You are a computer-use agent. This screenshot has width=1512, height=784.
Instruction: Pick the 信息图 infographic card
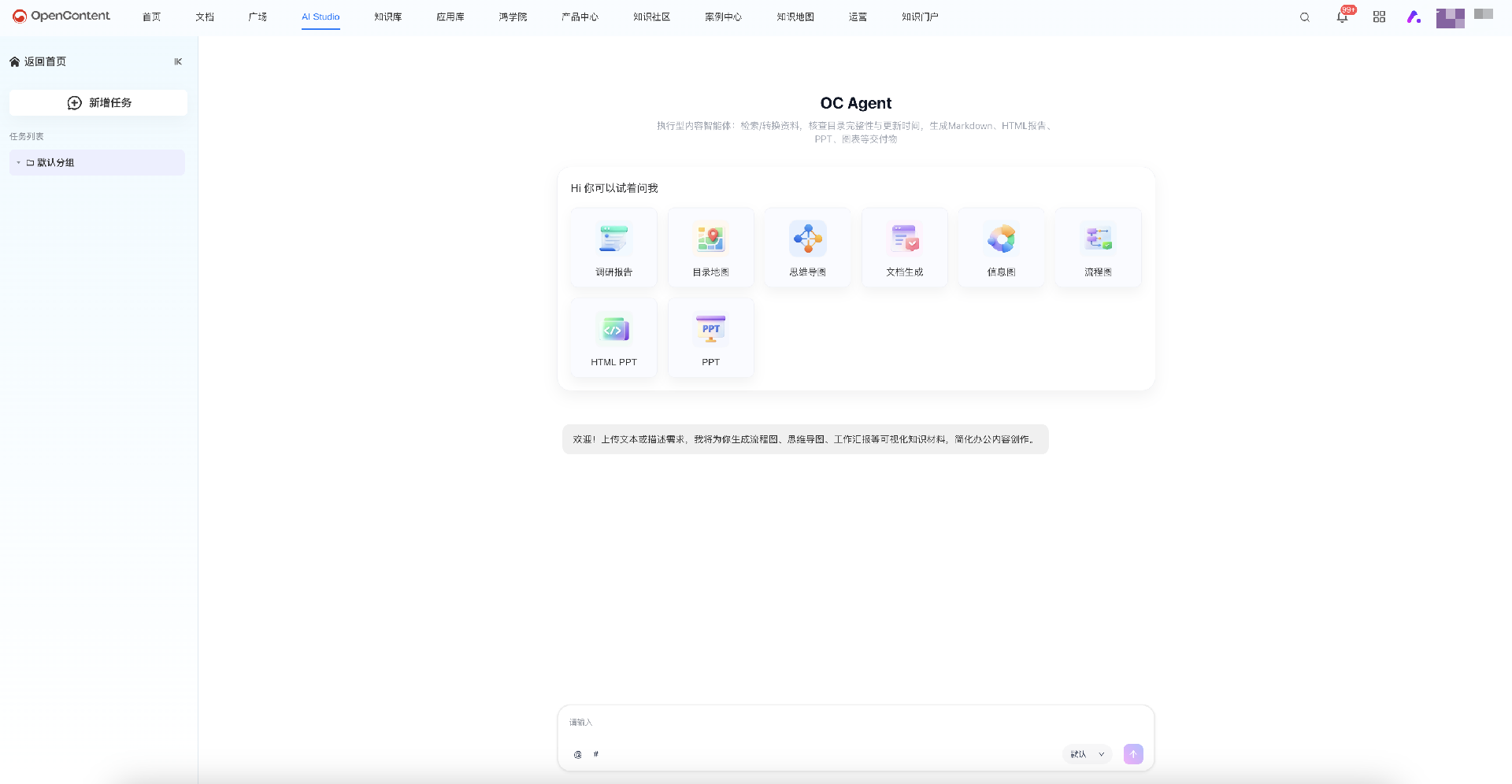tap(1001, 247)
